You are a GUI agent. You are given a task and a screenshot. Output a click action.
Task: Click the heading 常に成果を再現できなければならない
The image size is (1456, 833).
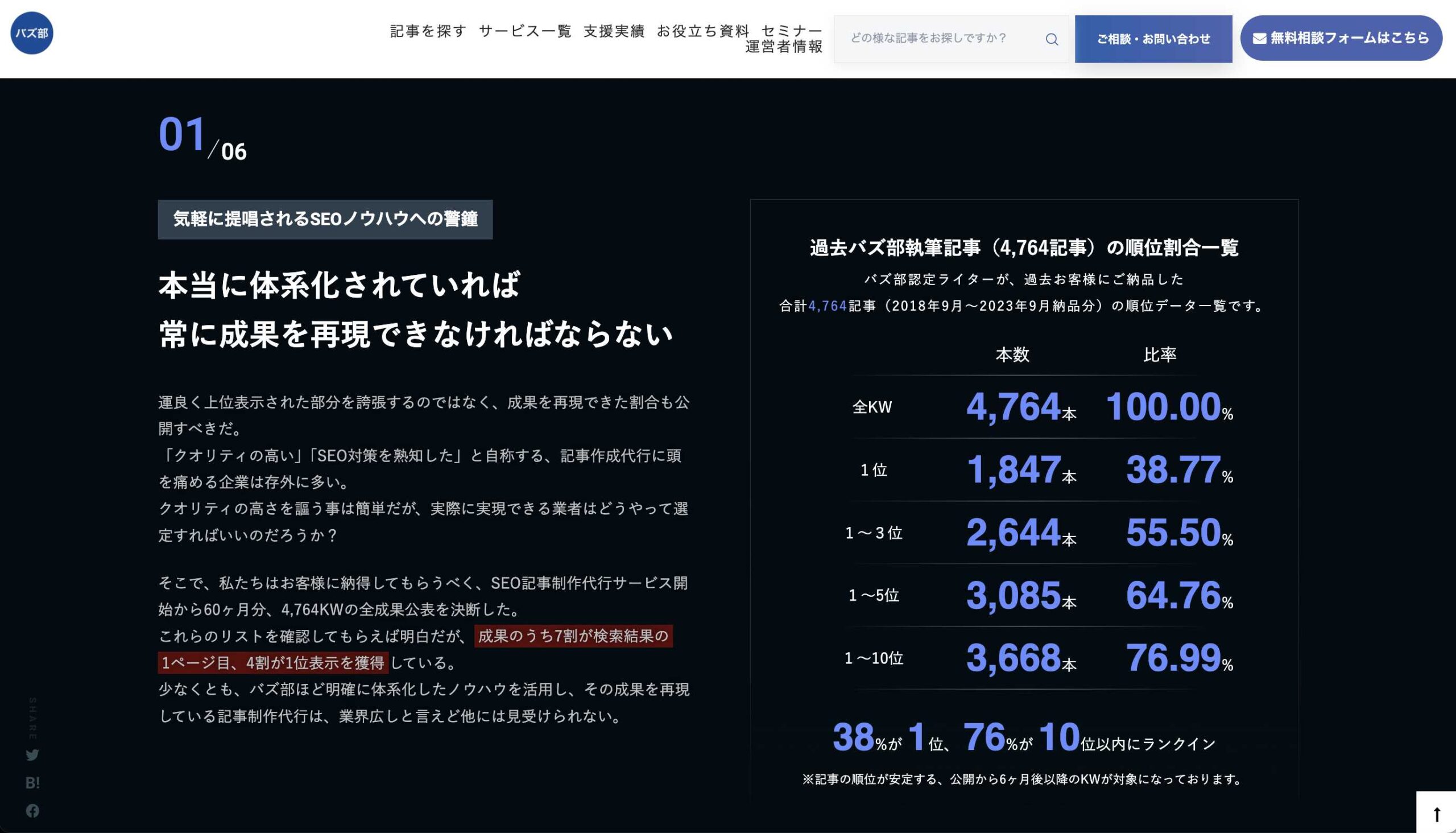416,334
